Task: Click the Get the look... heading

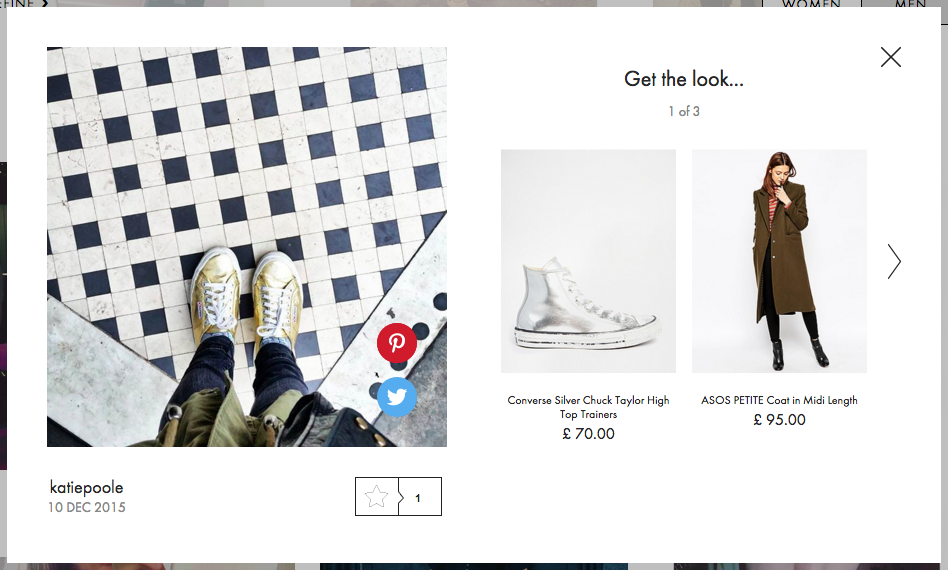Action: tap(684, 79)
